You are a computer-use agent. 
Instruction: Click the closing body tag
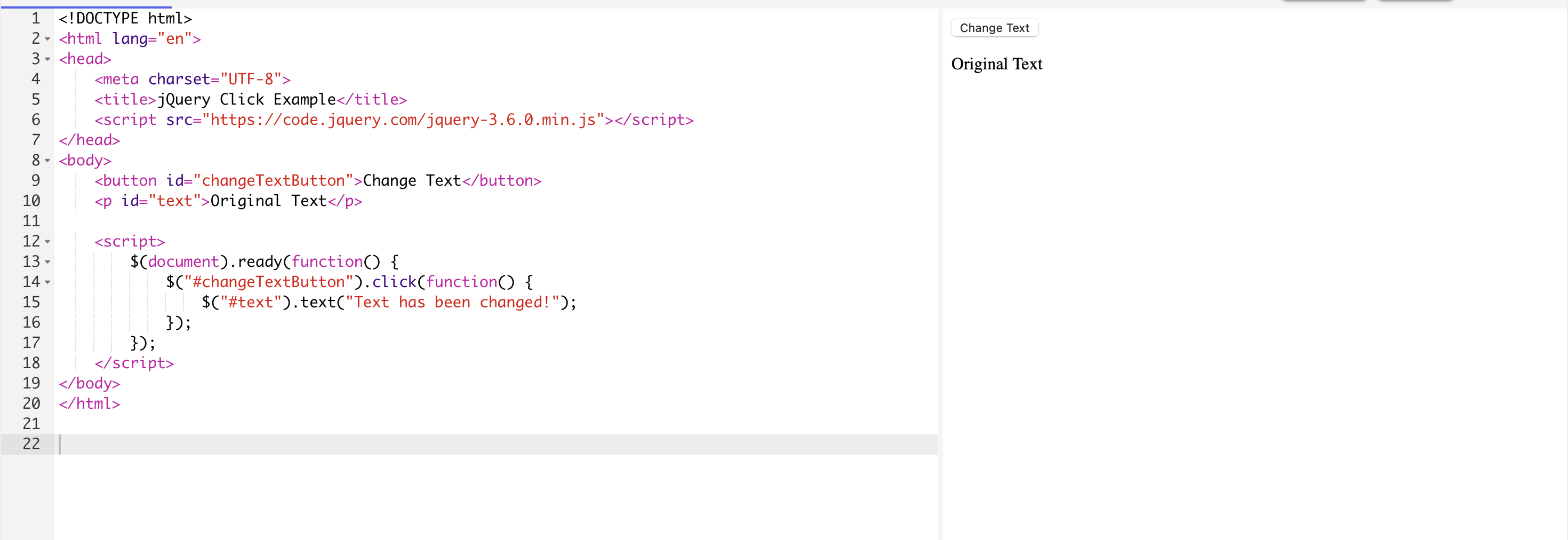click(x=89, y=383)
